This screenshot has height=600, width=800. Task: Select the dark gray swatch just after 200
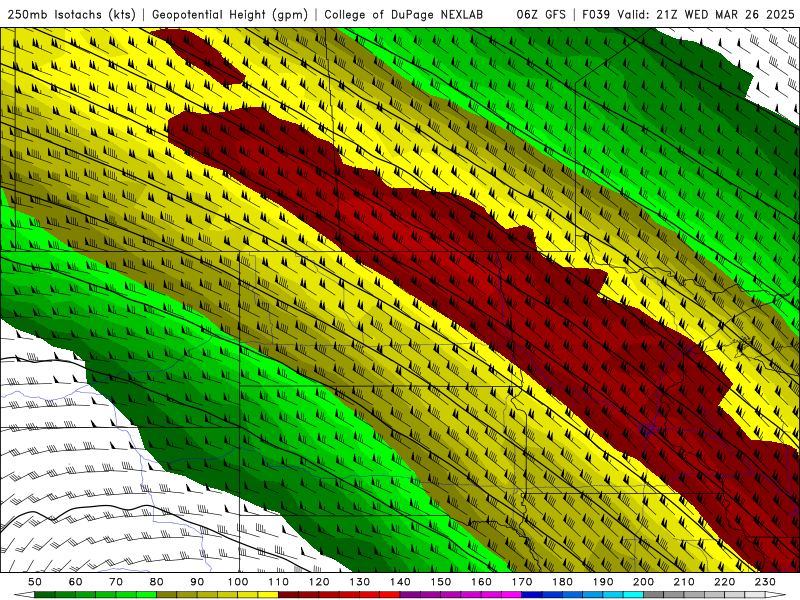point(654,595)
